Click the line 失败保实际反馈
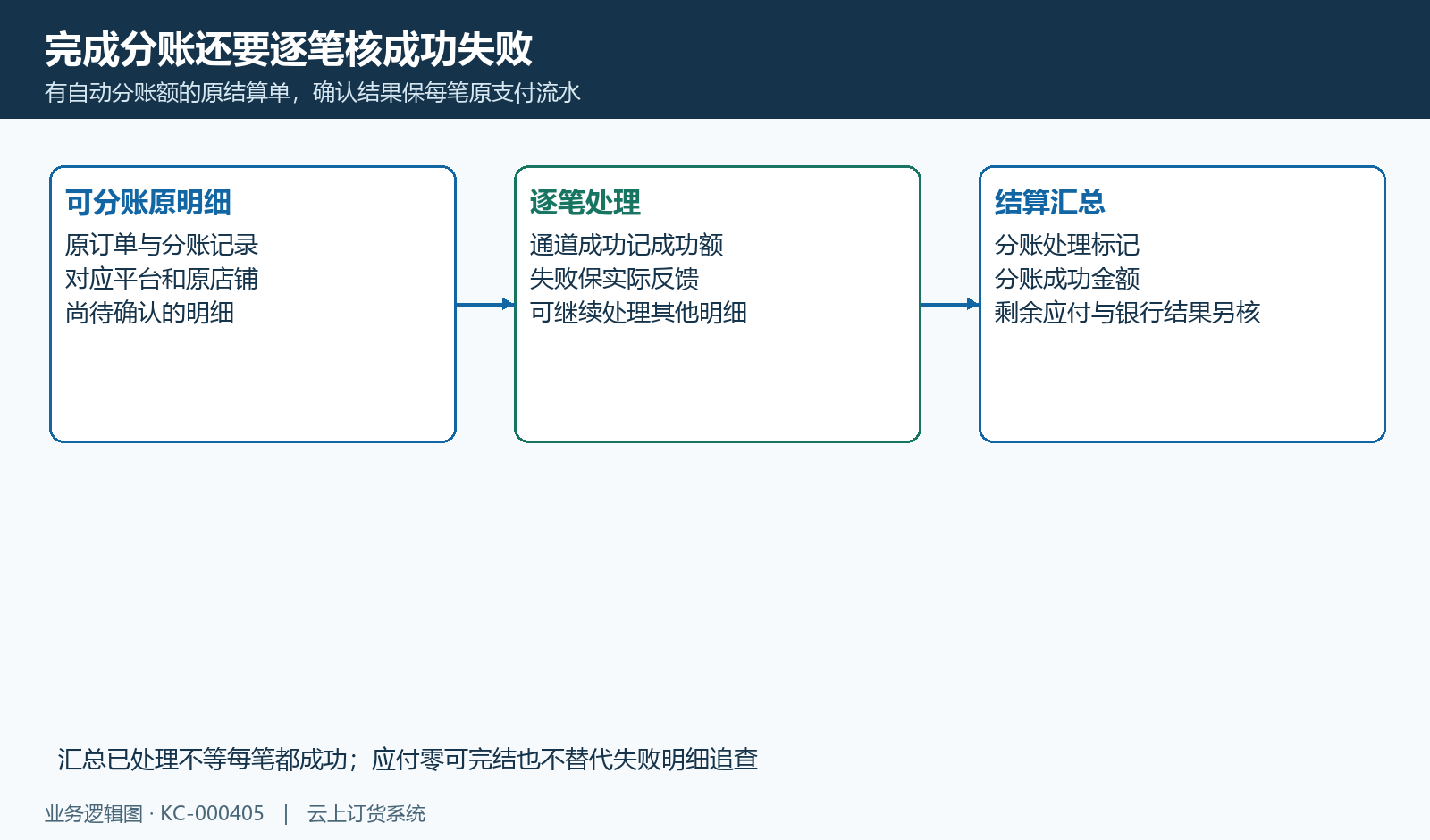The height and width of the screenshot is (840, 1430). 614,279
